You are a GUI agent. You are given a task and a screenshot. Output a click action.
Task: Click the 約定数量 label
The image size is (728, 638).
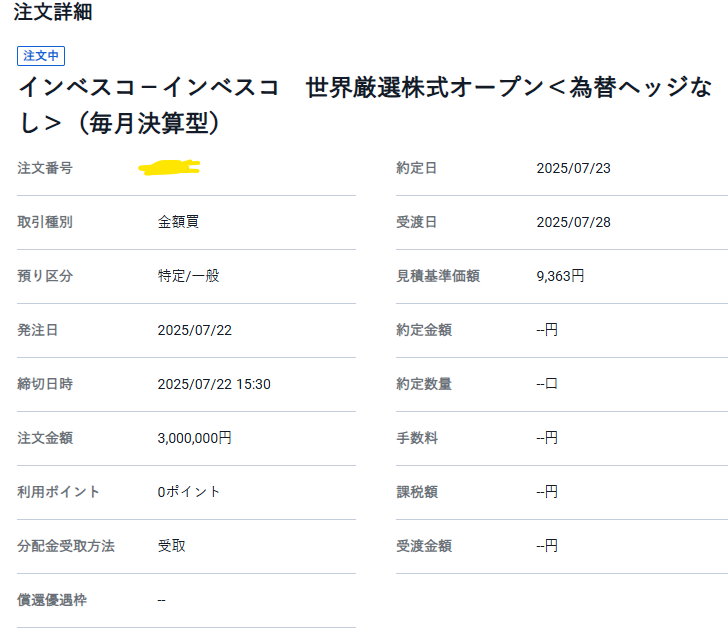pyautogui.click(x=424, y=384)
